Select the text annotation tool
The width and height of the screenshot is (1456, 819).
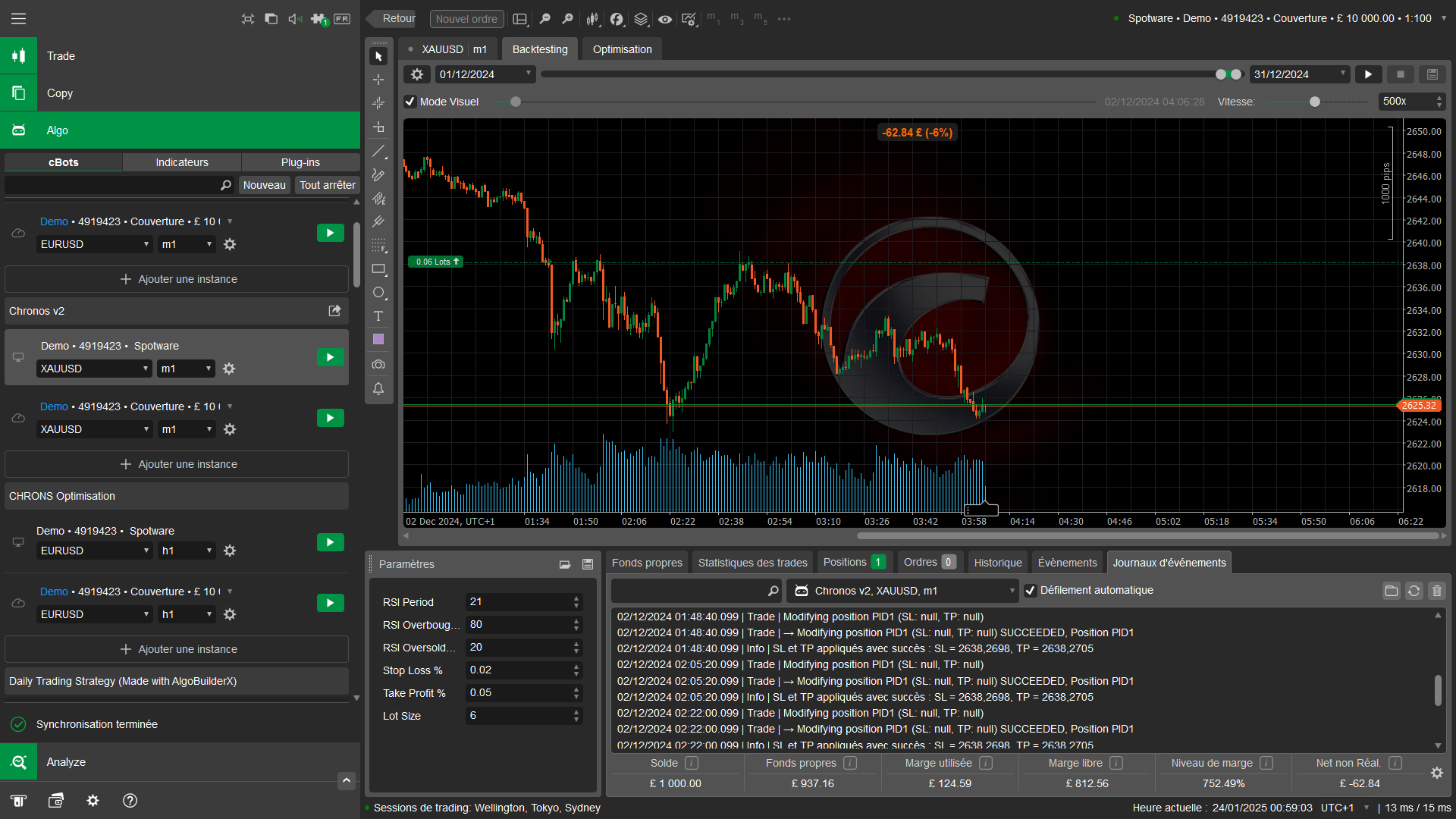click(378, 316)
